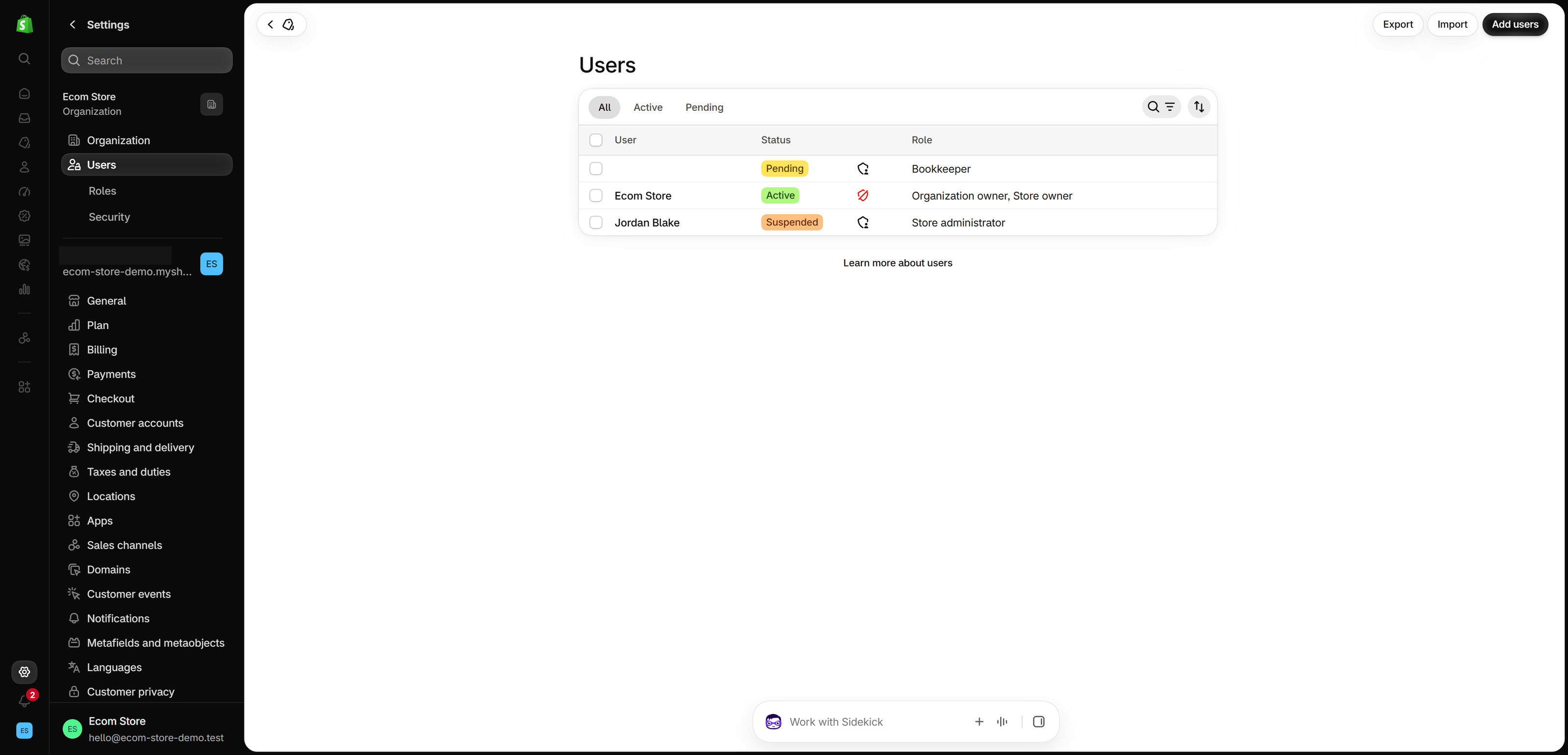1568x755 pixels.
Task: Check the Jordan Blake row checkbox
Action: 596,222
